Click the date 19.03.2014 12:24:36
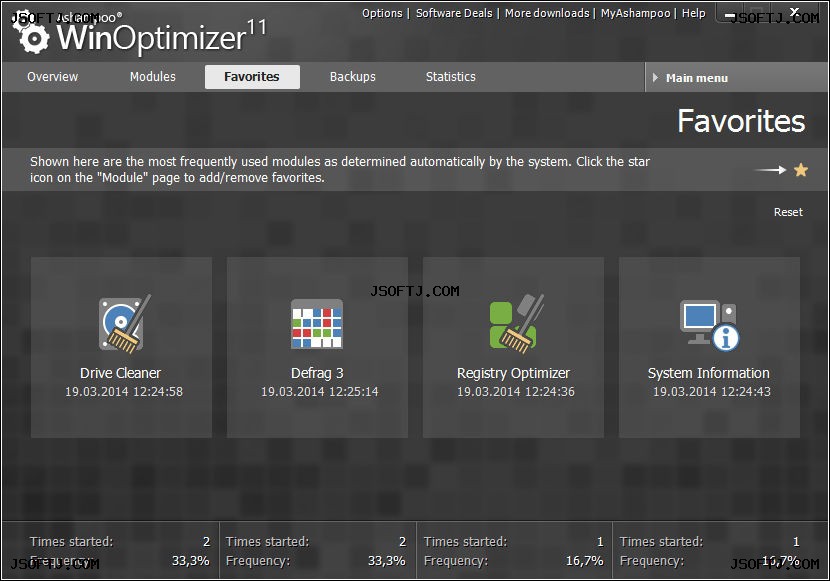 click(x=516, y=392)
